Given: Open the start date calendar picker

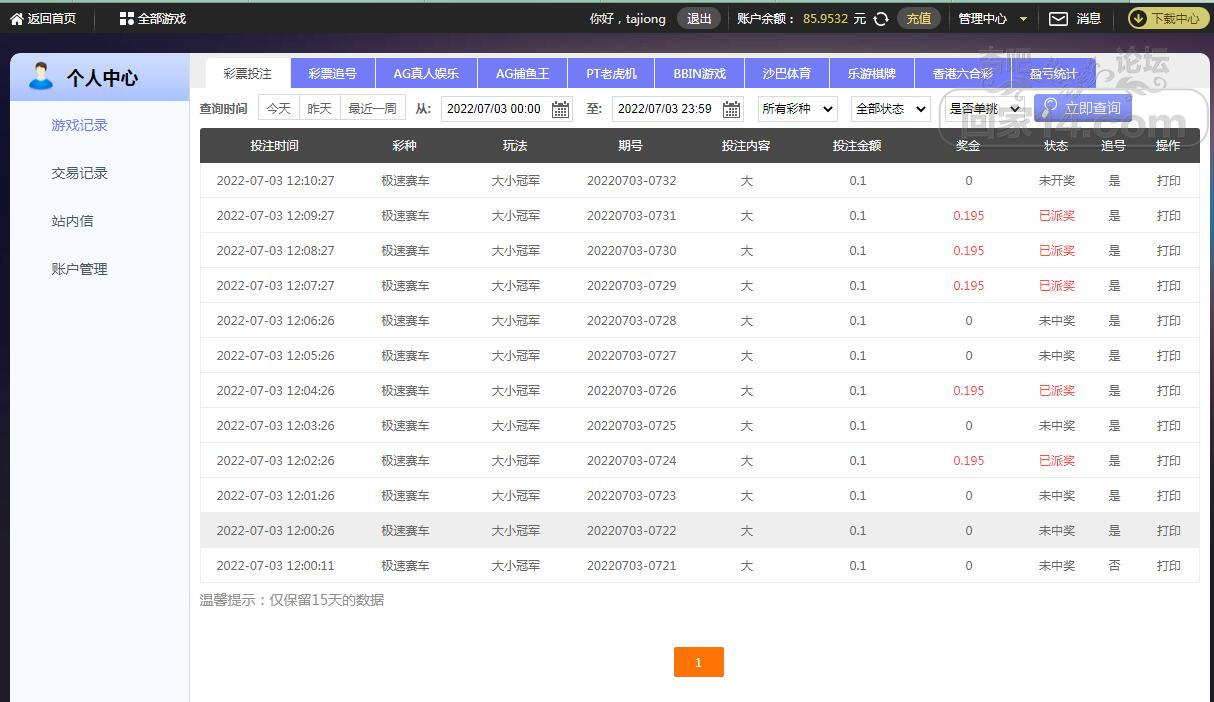Looking at the screenshot, I should click(x=560, y=109).
